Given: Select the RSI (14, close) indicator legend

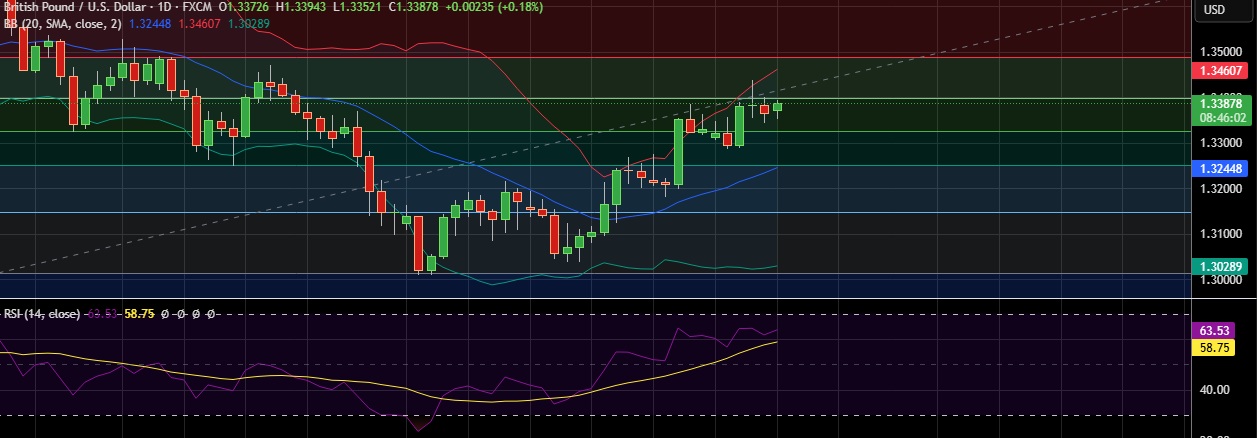Looking at the screenshot, I should [41, 313].
